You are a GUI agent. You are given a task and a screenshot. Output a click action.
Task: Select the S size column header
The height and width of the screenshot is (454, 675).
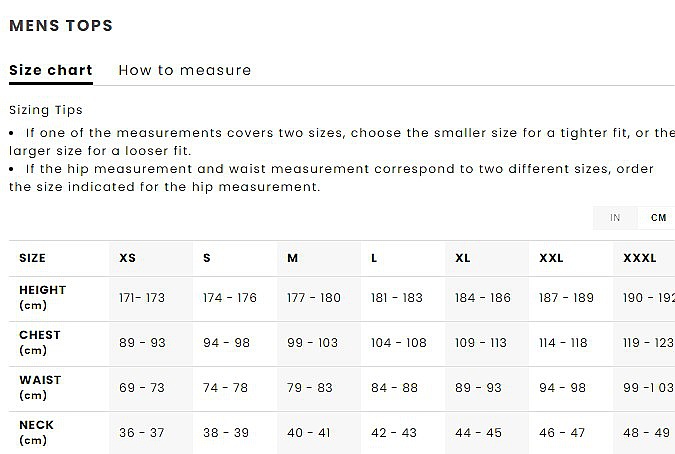tap(207, 258)
